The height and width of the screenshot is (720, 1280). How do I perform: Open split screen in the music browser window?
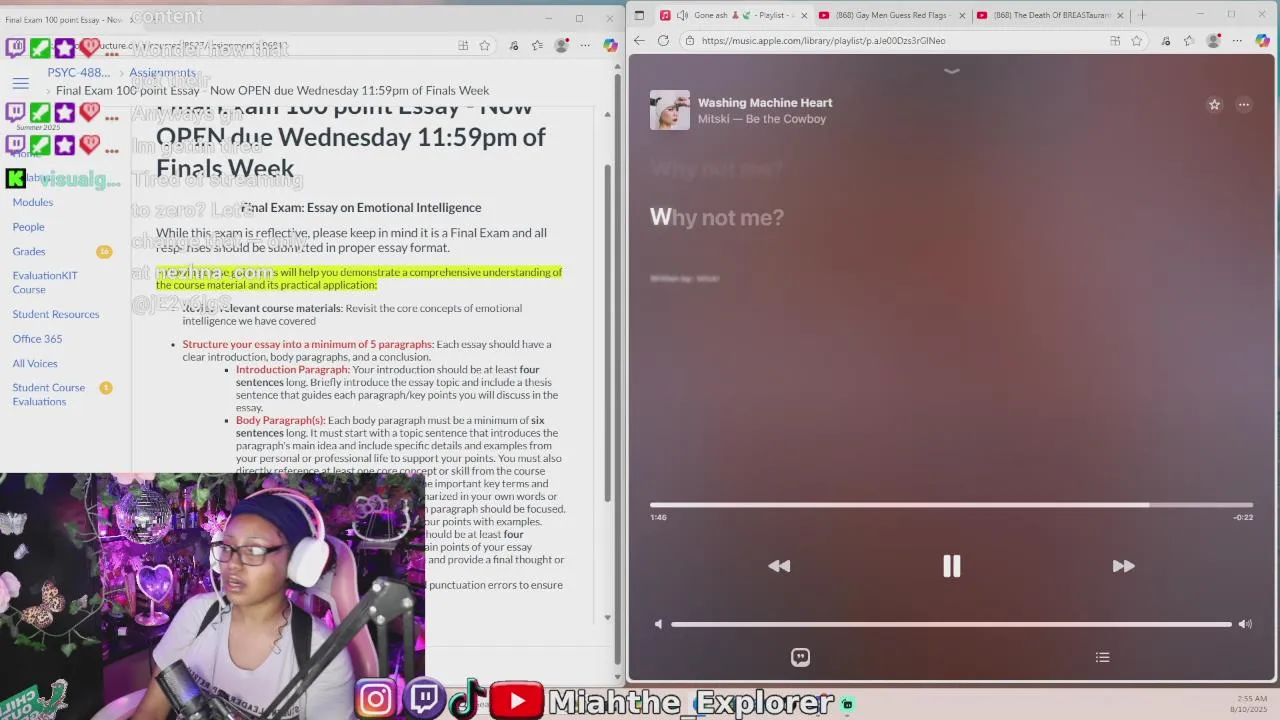(1115, 41)
